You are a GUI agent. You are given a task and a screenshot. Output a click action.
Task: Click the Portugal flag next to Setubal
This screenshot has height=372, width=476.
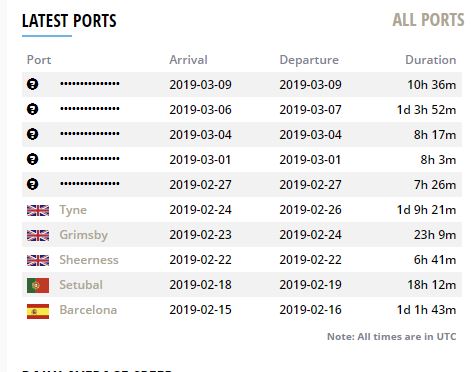(38, 285)
